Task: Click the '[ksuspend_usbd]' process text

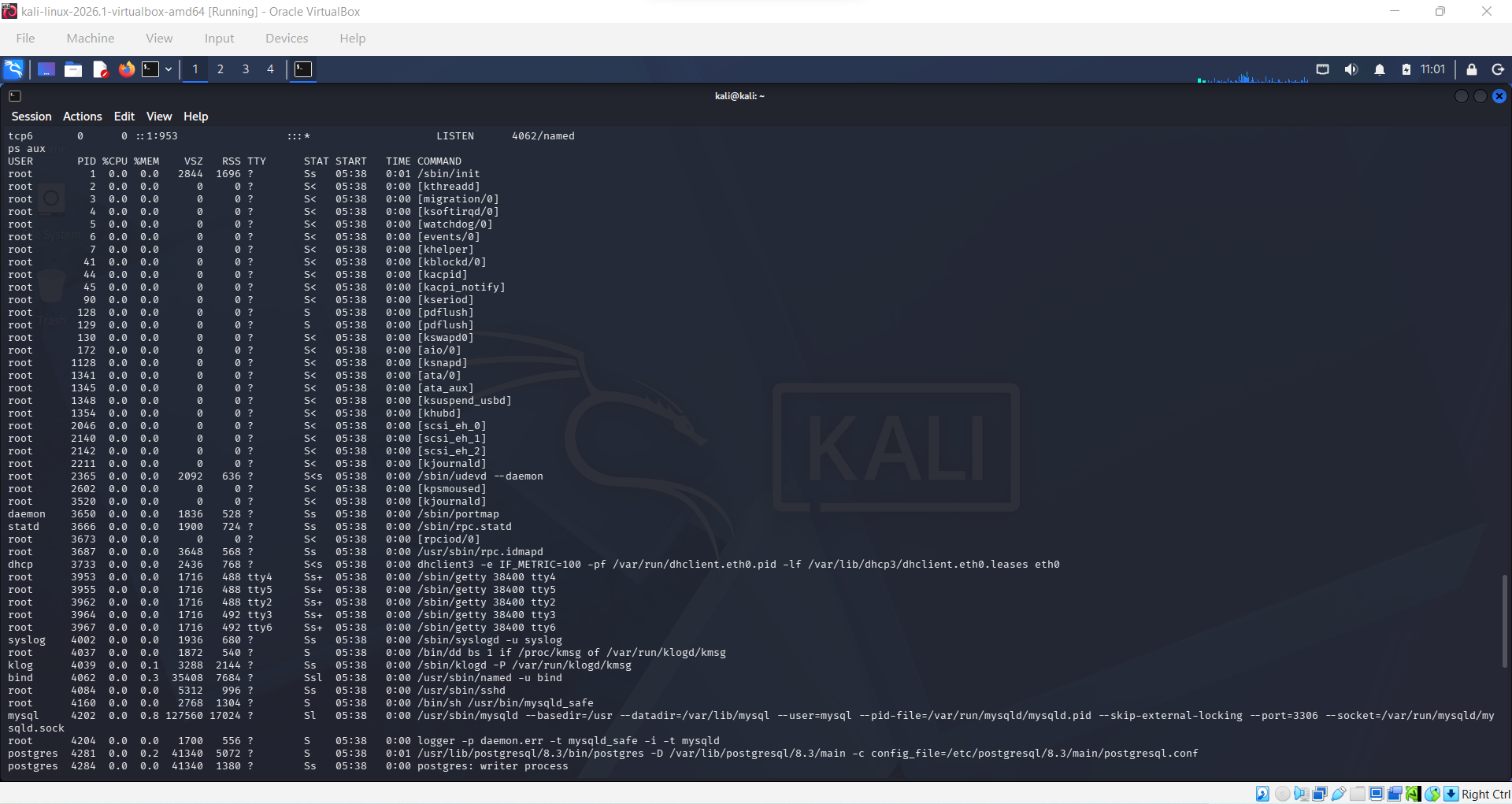Action: click(x=465, y=401)
